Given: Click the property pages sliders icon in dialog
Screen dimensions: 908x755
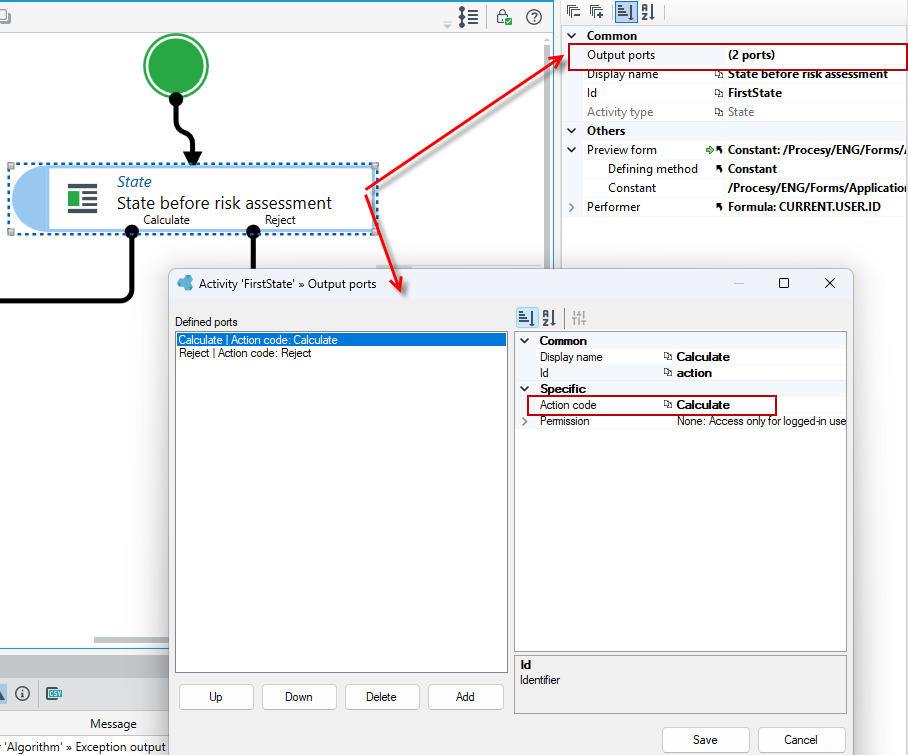Looking at the screenshot, I should pos(579,318).
